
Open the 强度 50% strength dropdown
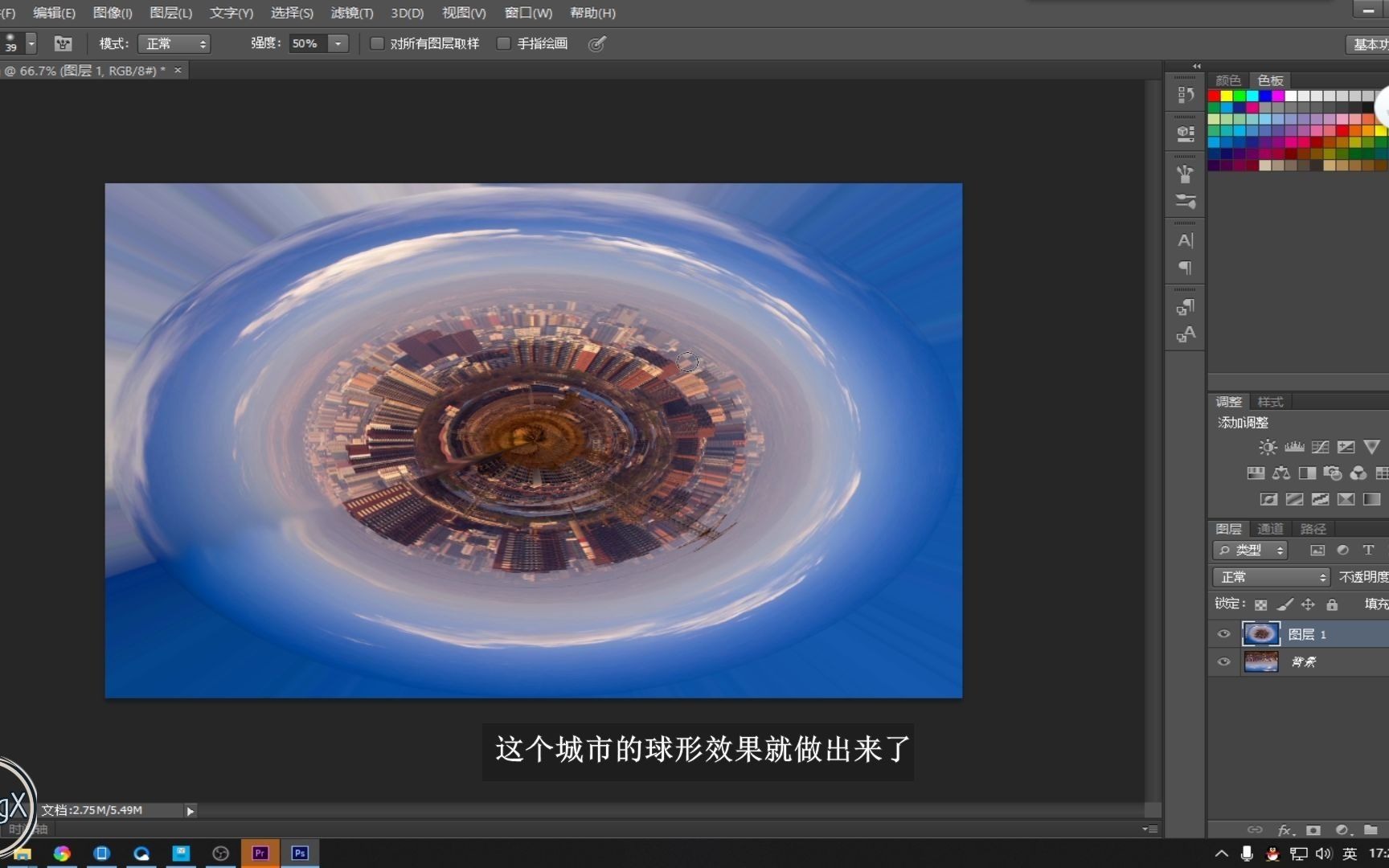click(338, 43)
